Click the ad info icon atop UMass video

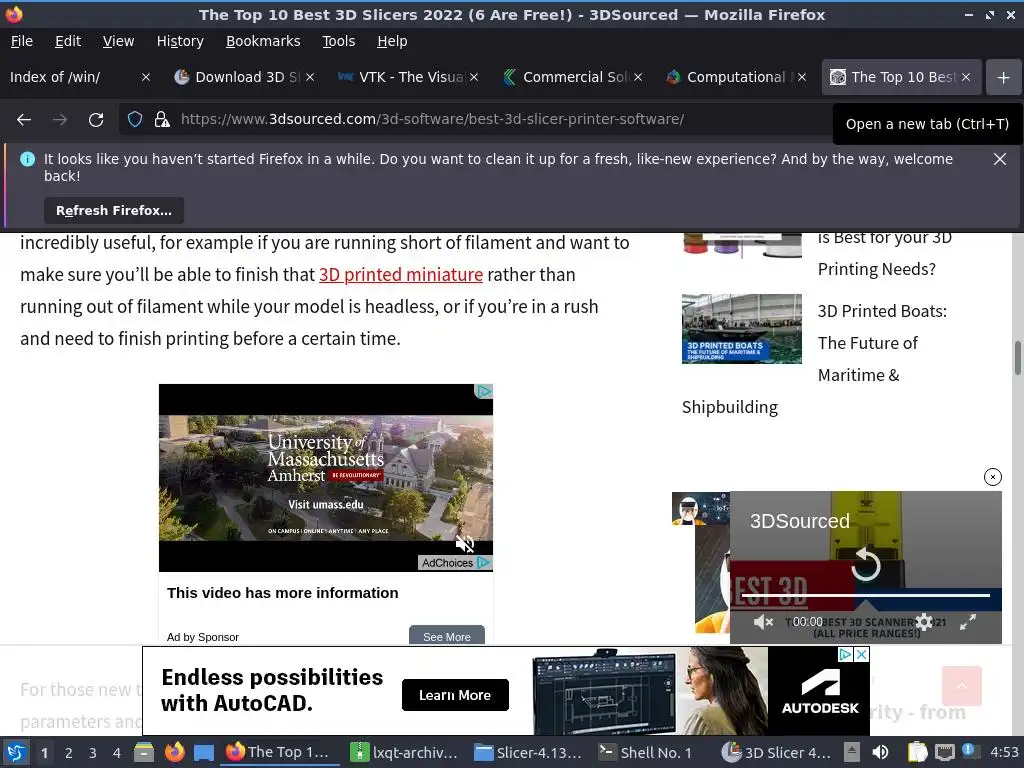pos(484,391)
